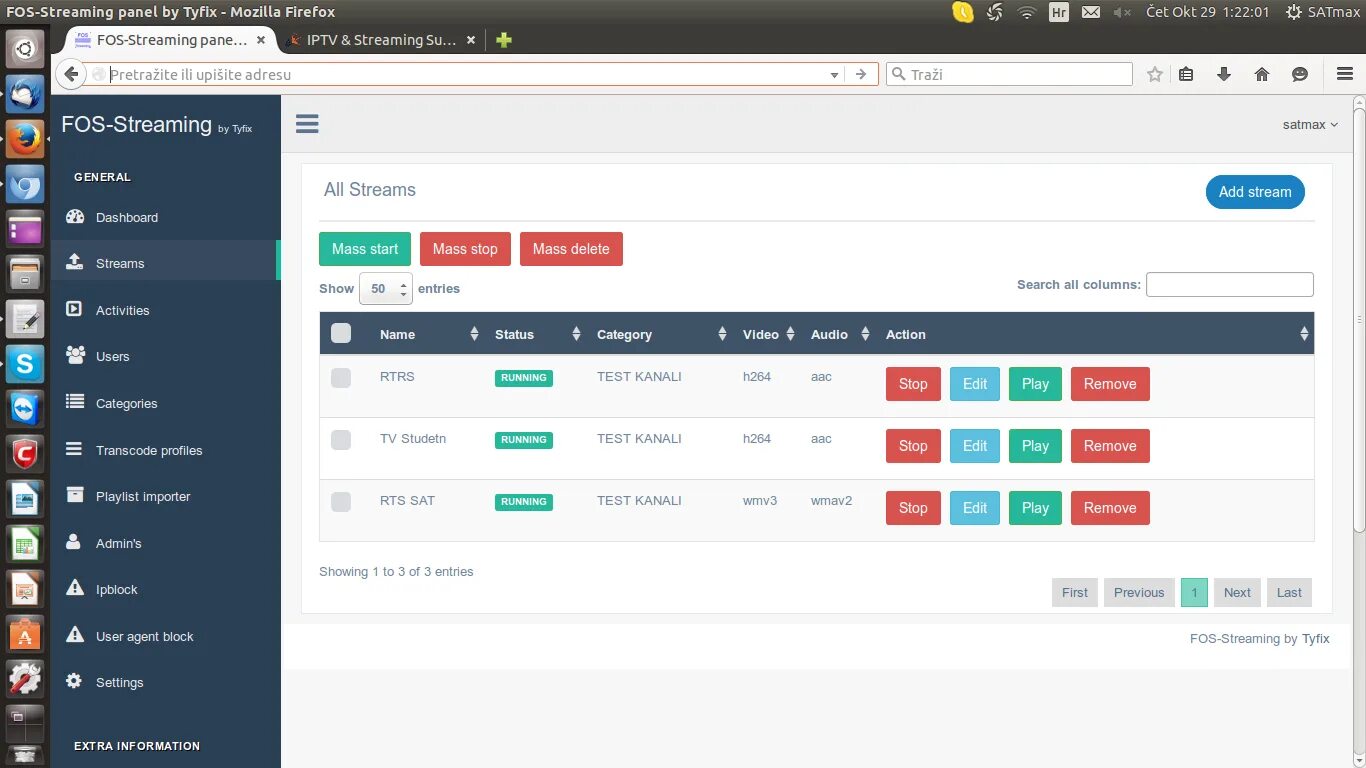
Task: Open Streams in the sidebar menu
Action: pos(165,263)
